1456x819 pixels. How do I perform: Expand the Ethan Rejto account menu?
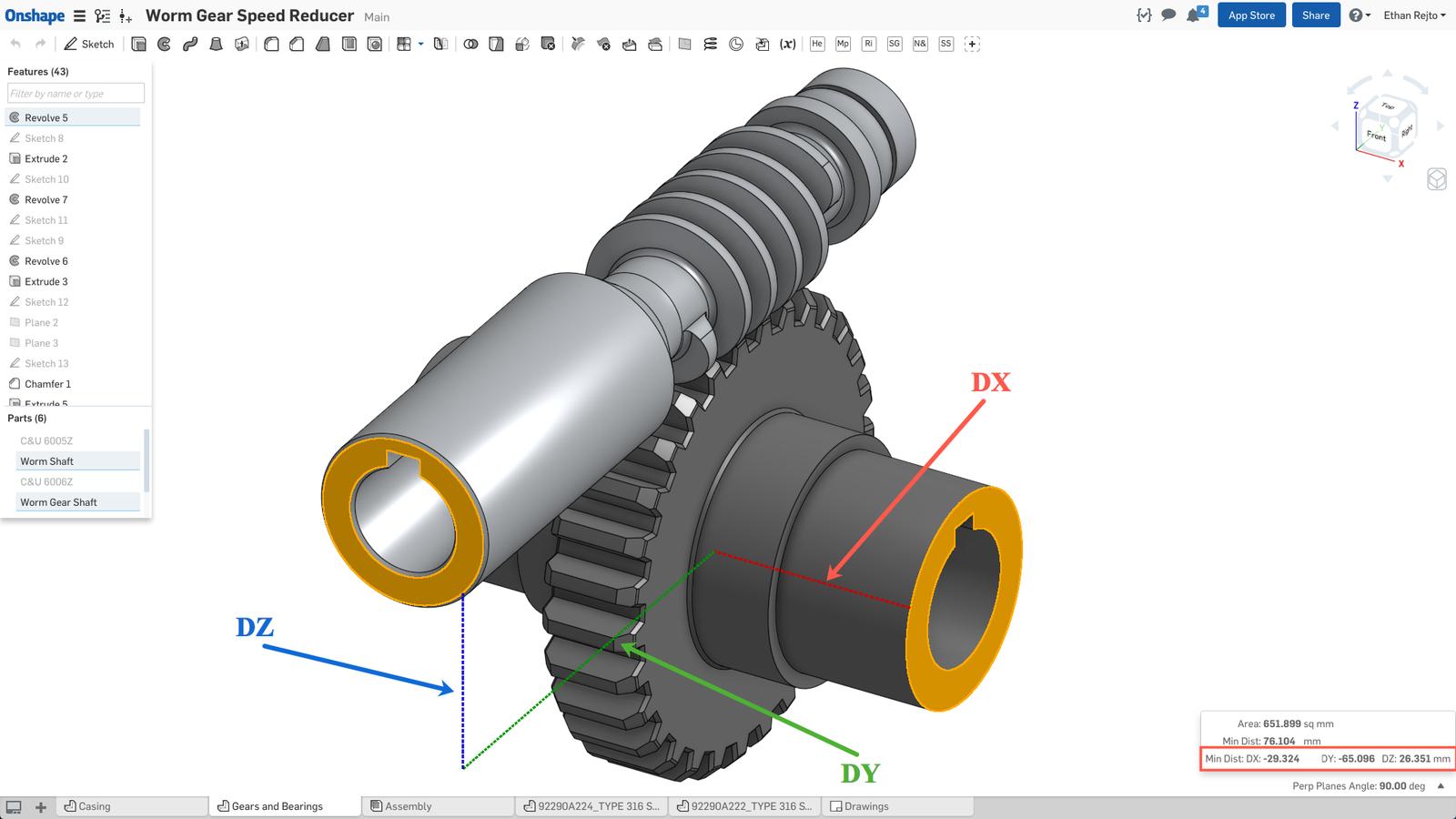(x=1414, y=15)
